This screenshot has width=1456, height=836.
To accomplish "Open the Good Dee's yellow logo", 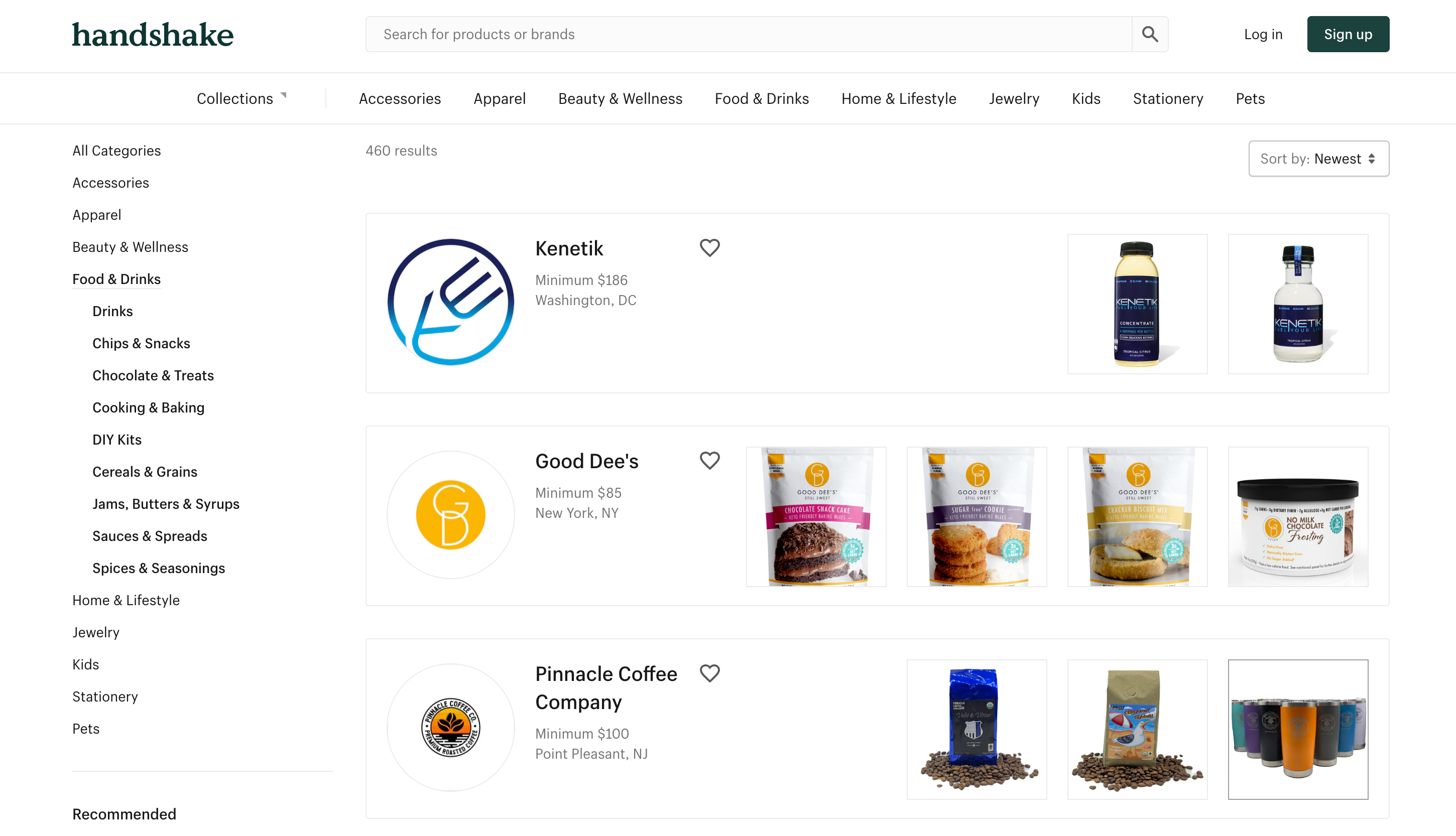I will tap(451, 515).
